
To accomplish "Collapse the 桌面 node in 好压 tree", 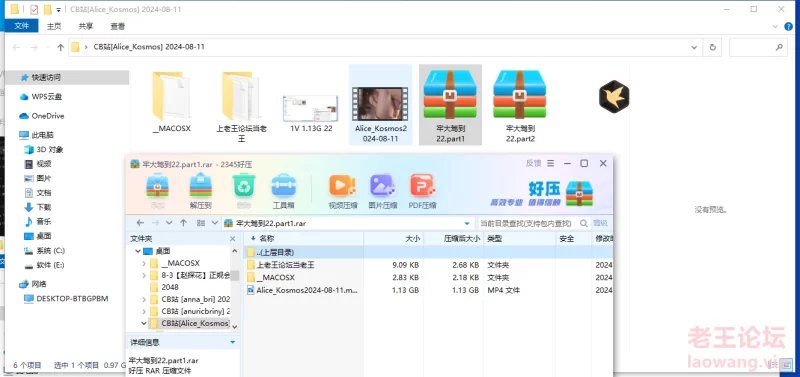I will [x=138, y=251].
